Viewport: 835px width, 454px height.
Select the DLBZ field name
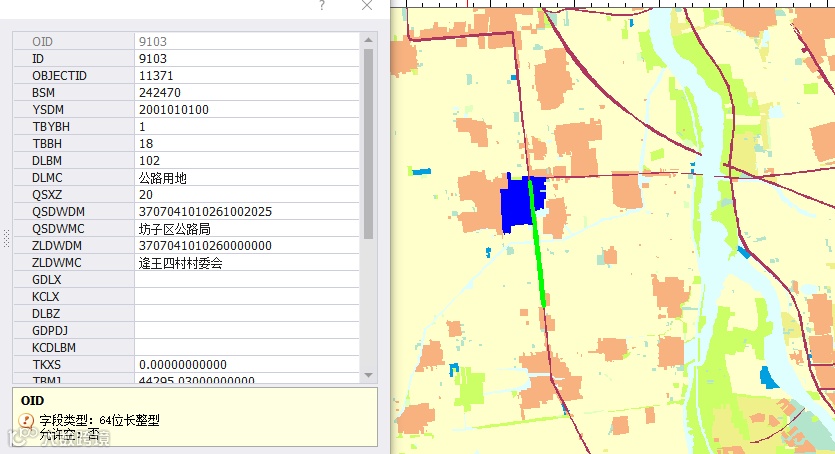(x=46, y=313)
